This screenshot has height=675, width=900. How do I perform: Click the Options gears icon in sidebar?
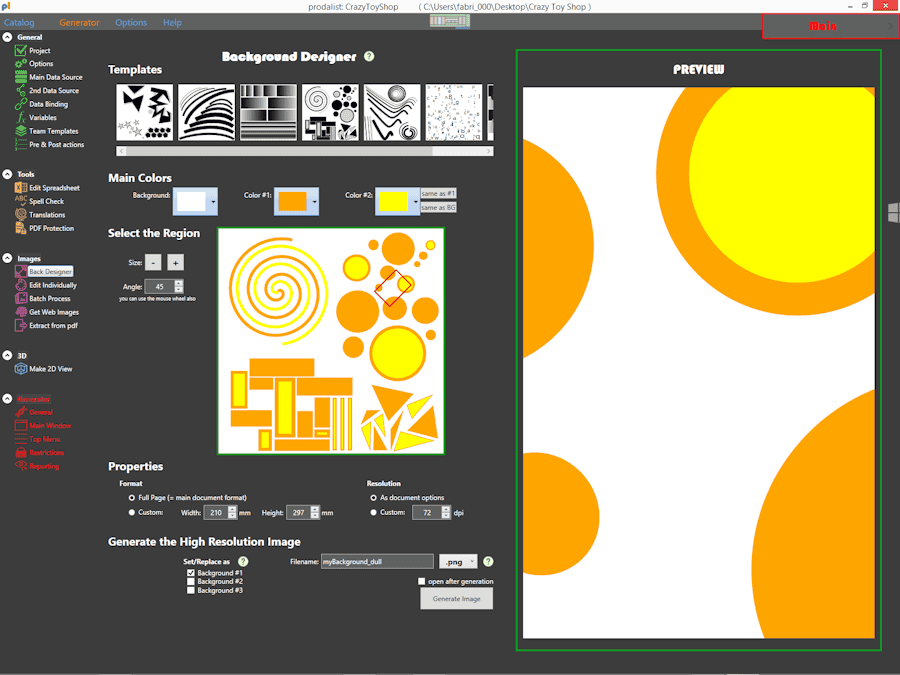21,64
